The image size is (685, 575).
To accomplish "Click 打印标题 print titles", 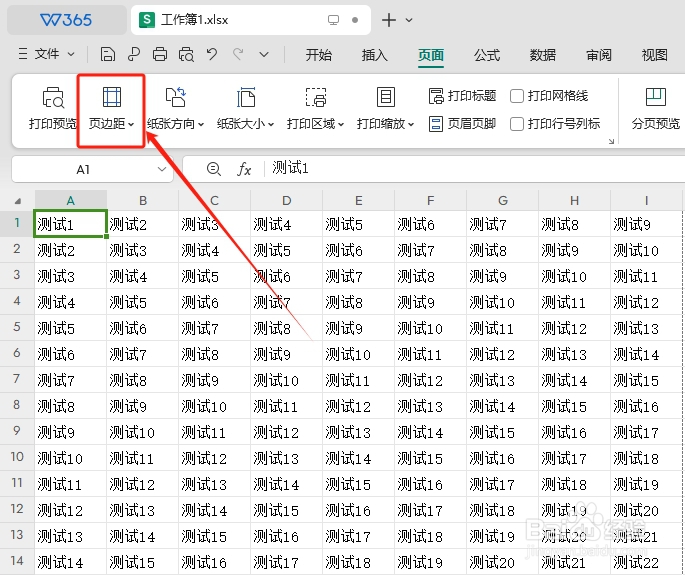I will 462,96.
